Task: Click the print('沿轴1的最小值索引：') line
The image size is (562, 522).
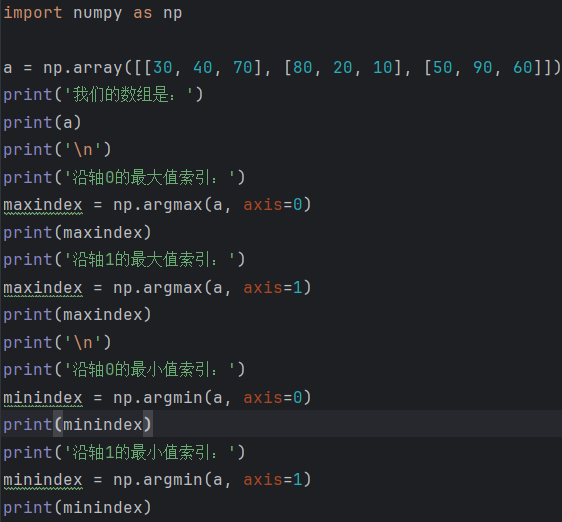Action: click(x=124, y=452)
